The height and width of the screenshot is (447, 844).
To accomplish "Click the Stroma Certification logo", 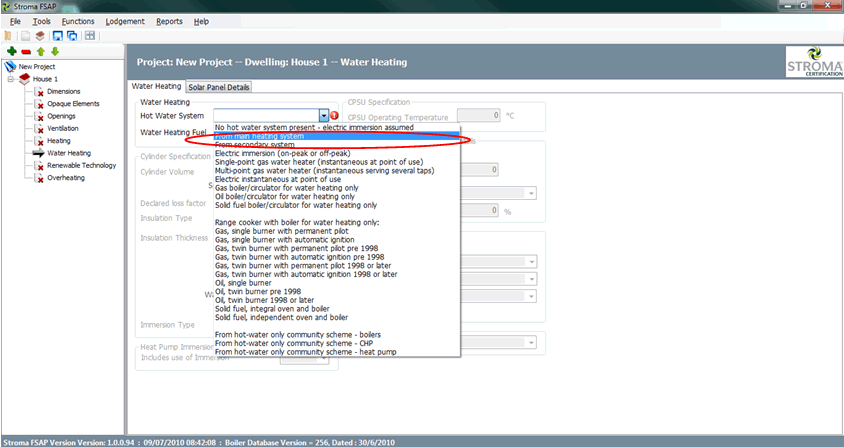I will 814,61.
